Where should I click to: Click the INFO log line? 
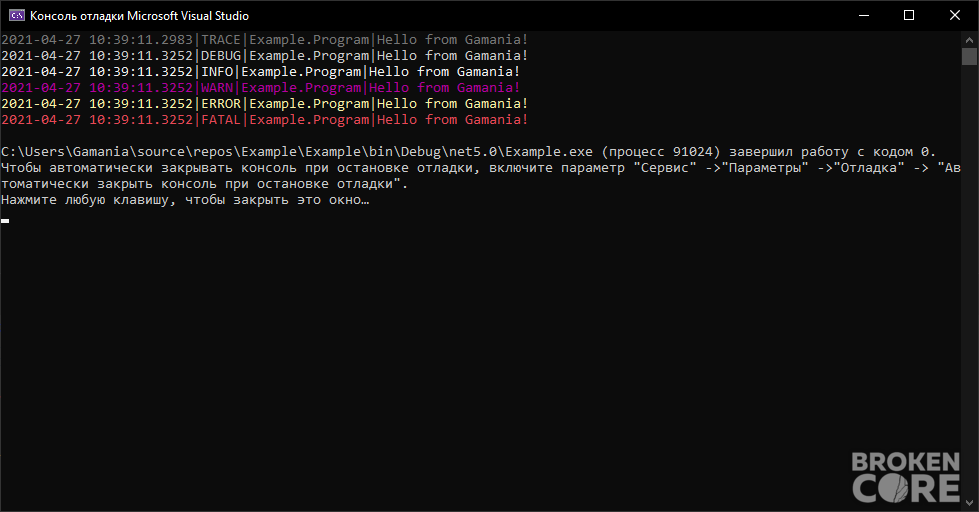261,72
